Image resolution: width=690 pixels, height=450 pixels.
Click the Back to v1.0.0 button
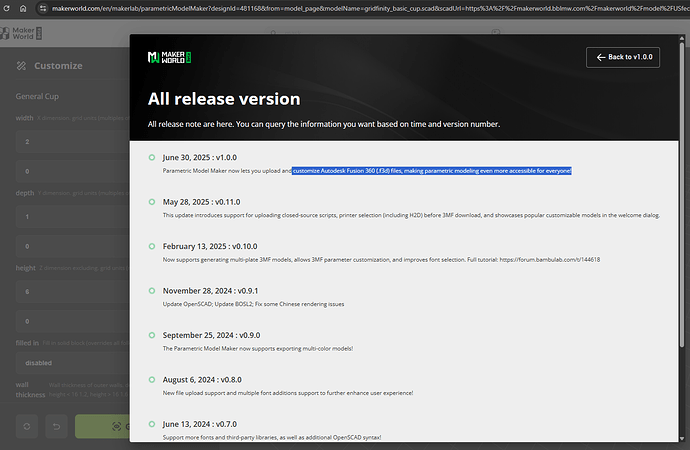(x=623, y=57)
